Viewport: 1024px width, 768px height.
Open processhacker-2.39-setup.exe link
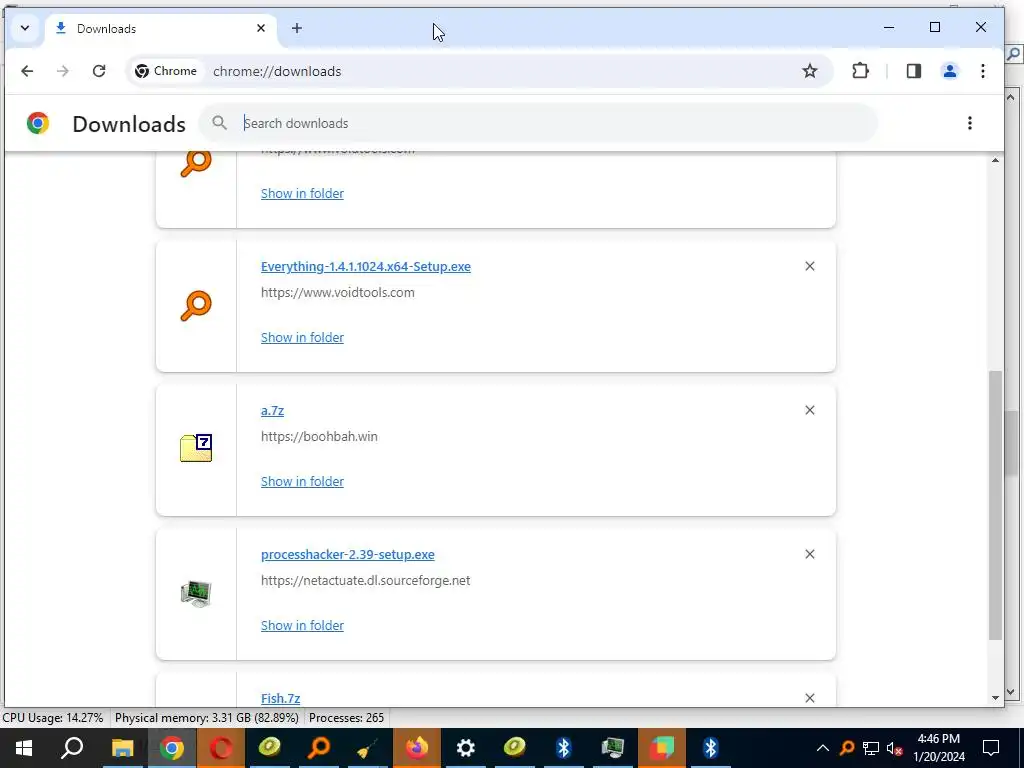point(347,554)
